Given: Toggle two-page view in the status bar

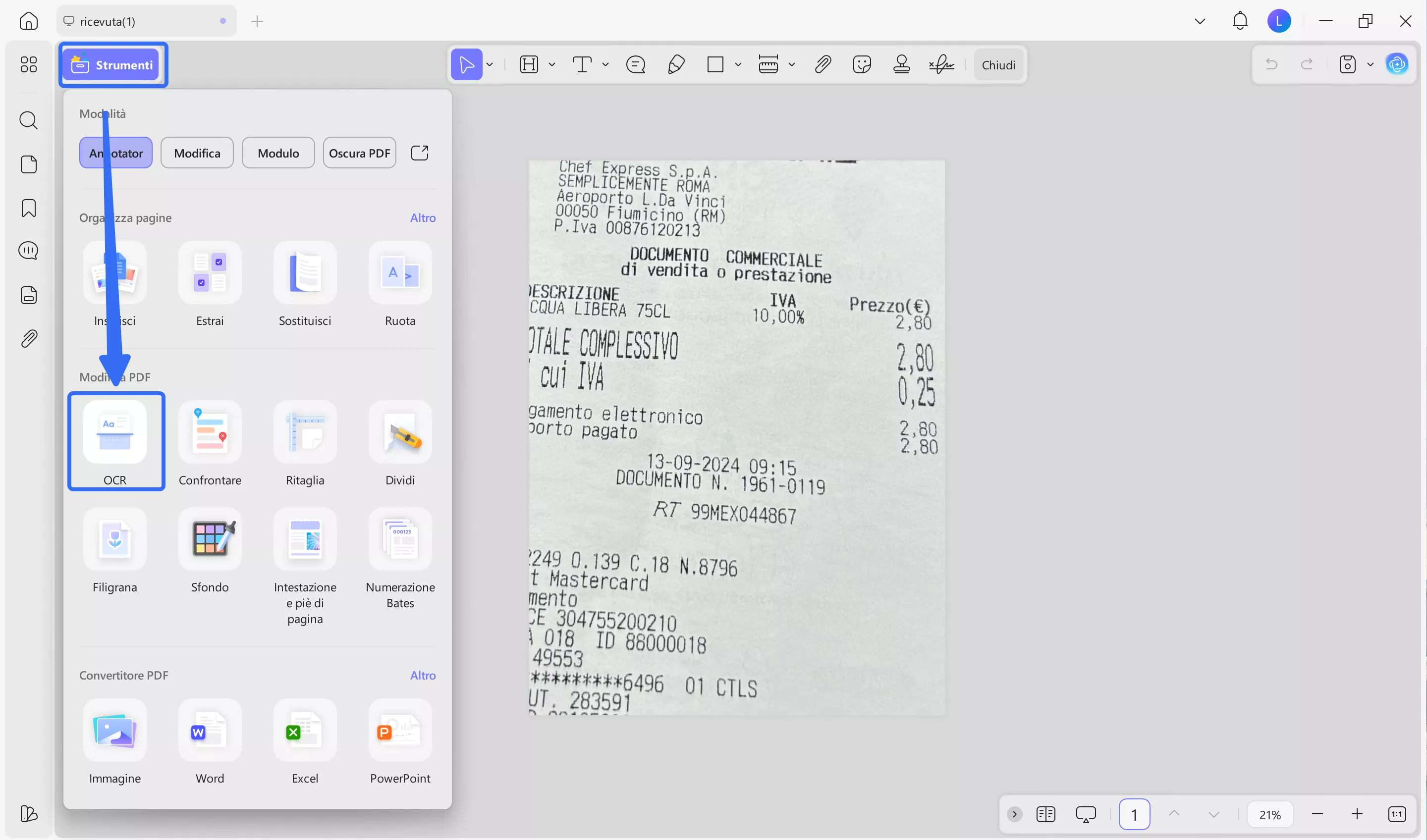Looking at the screenshot, I should tap(1046, 814).
